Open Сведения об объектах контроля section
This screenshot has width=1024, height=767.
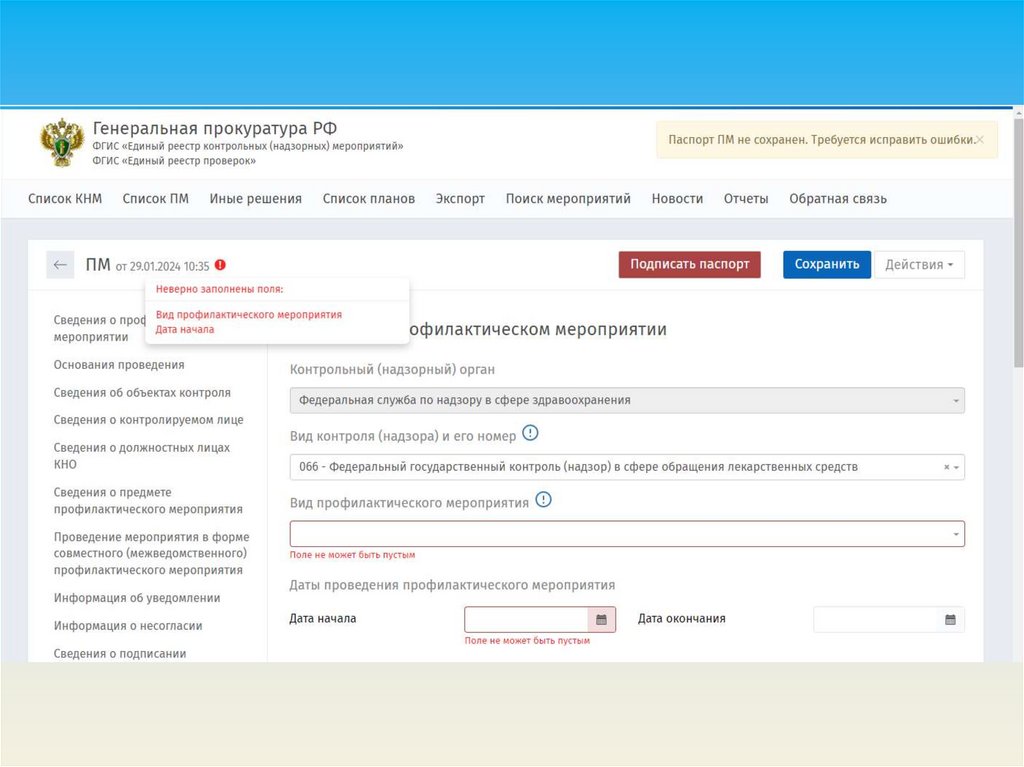[142, 393]
